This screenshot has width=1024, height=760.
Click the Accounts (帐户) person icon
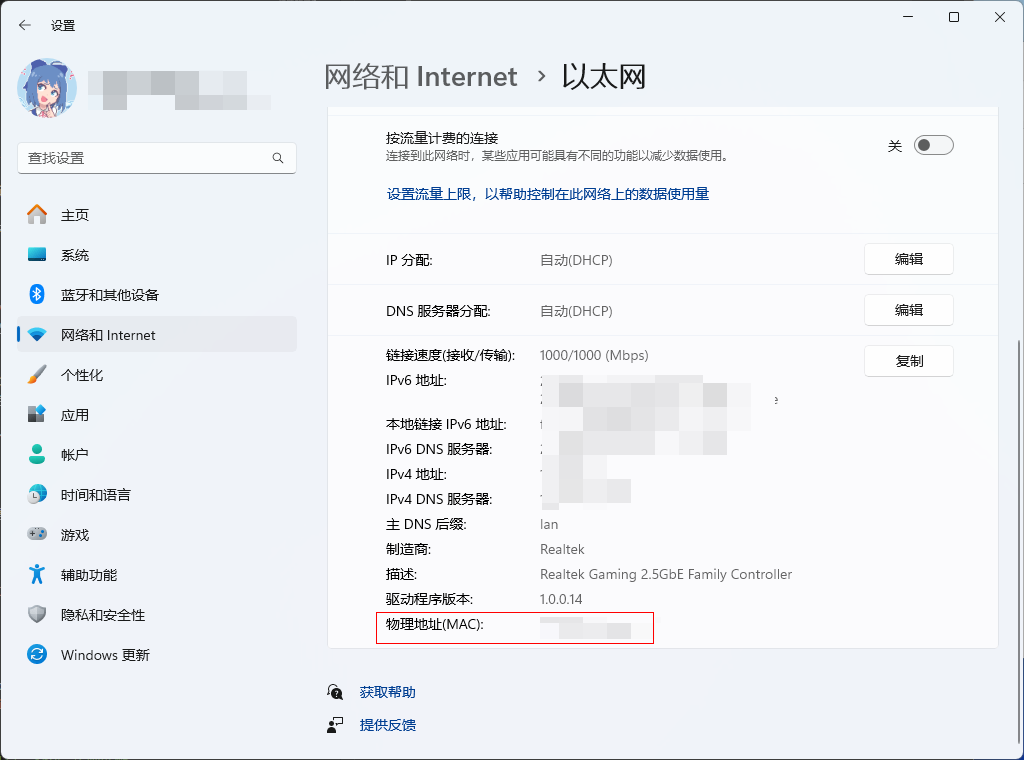(x=37, y=455)
